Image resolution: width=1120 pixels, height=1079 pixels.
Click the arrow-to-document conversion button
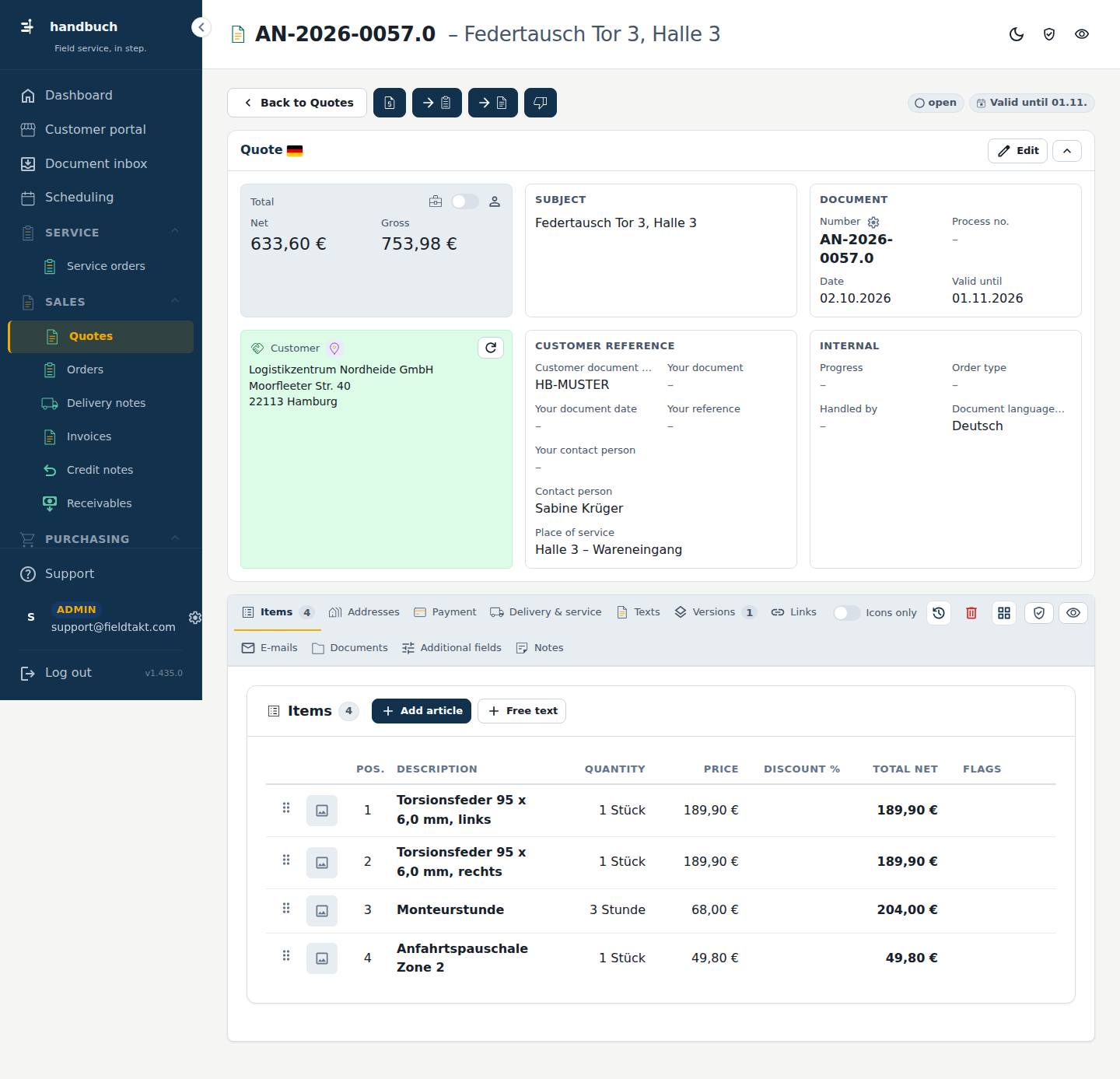click(x=493, y=103)
